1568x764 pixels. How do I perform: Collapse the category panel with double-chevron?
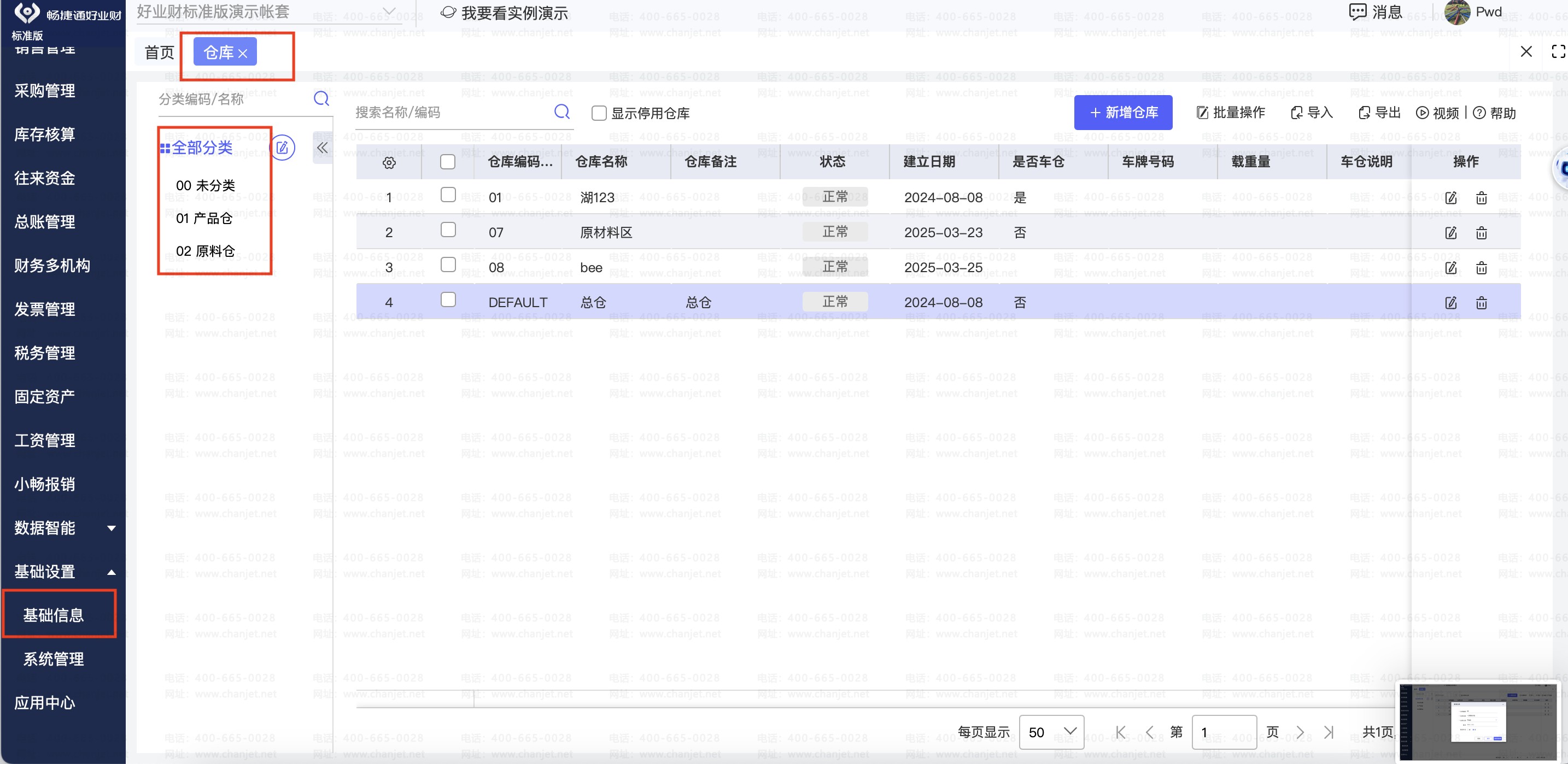tap(323, 148)
